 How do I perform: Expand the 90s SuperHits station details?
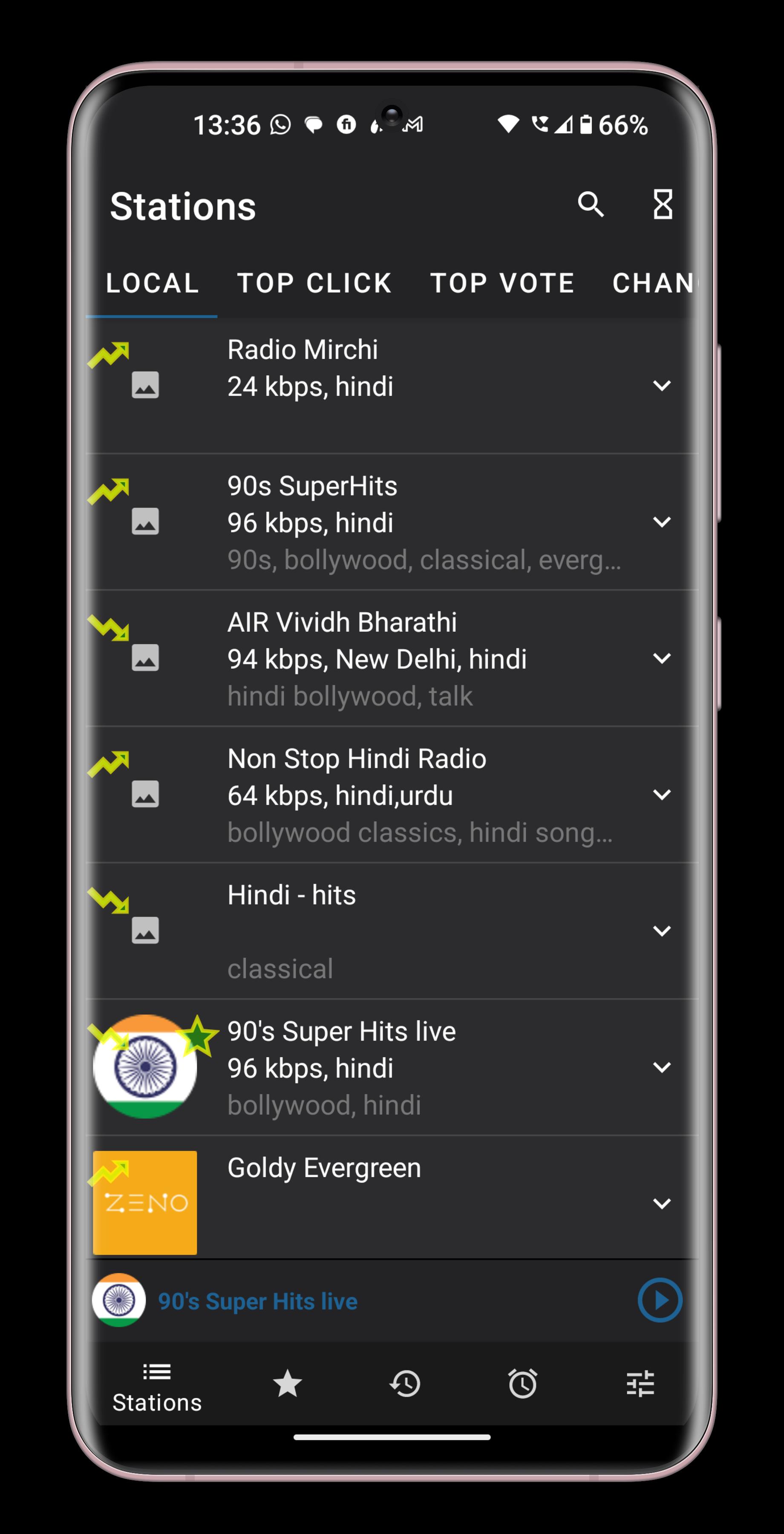pos(662,522)
